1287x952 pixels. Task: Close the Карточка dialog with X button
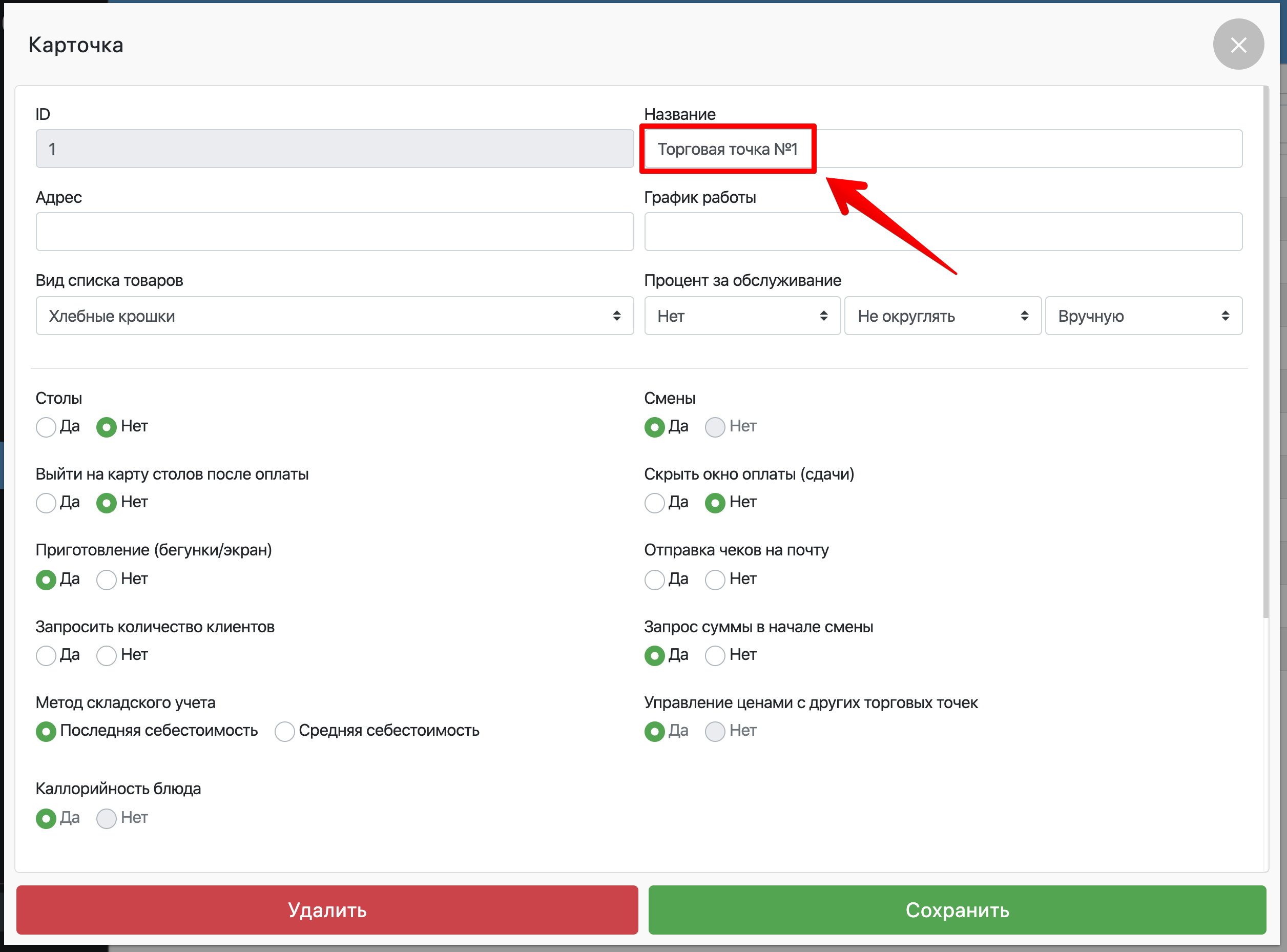click(1238, 45)
